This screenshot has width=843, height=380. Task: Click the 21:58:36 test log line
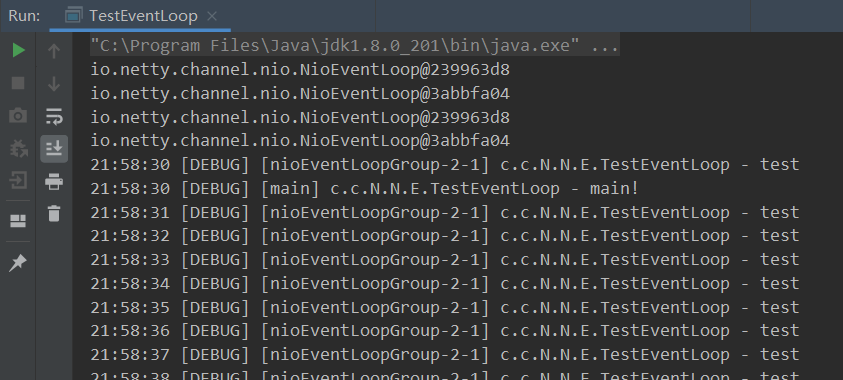coord(445,331)
